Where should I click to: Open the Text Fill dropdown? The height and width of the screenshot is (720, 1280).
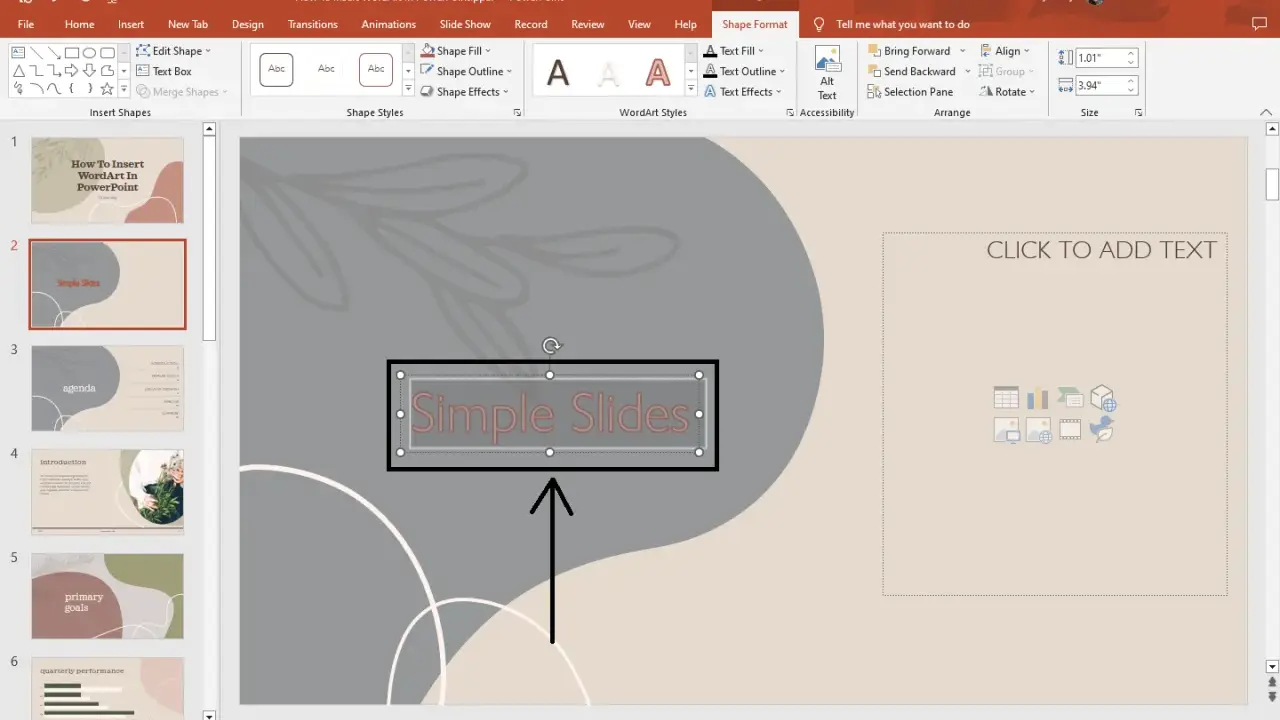pos(734,51)
